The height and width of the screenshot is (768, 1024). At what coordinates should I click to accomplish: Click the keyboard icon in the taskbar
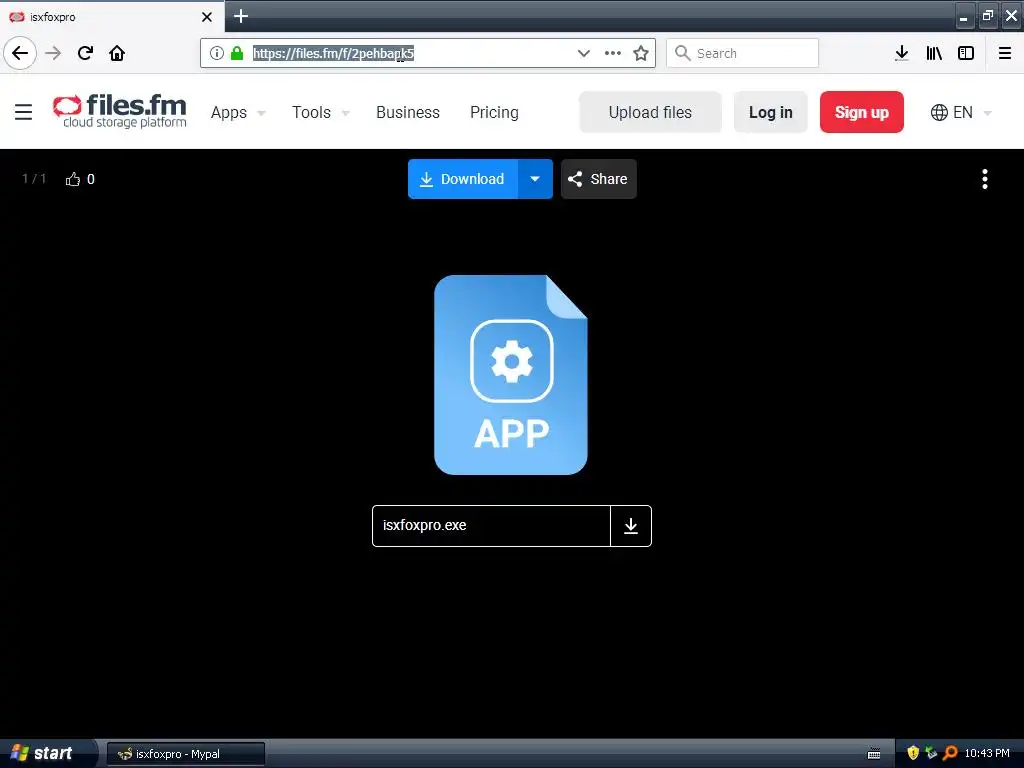pyautogui.click(x=874, y=754)
